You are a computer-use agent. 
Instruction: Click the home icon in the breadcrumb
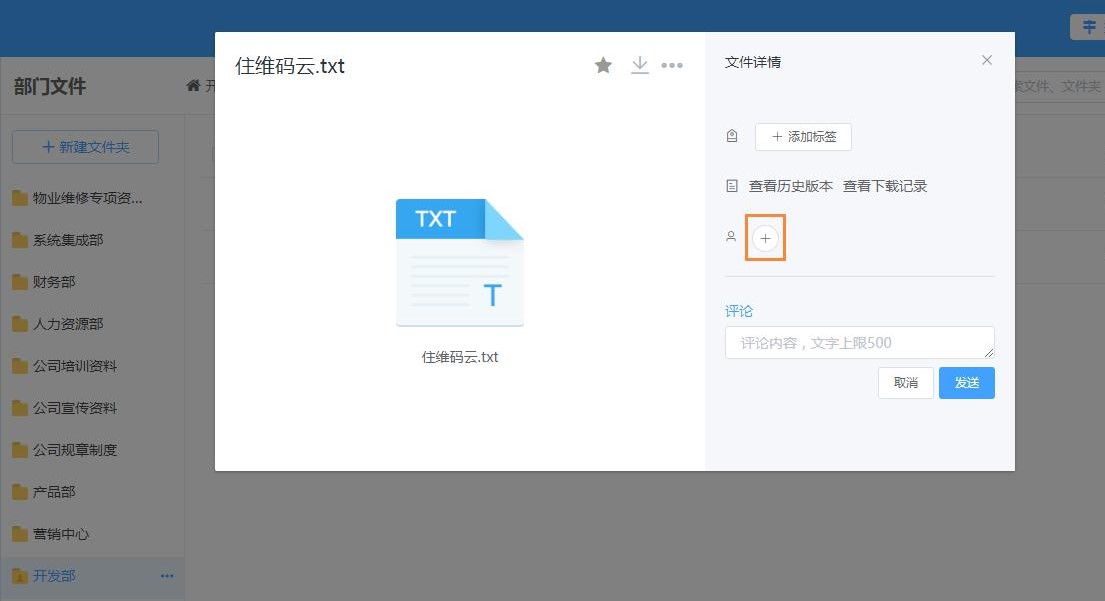tap(193, 85)
